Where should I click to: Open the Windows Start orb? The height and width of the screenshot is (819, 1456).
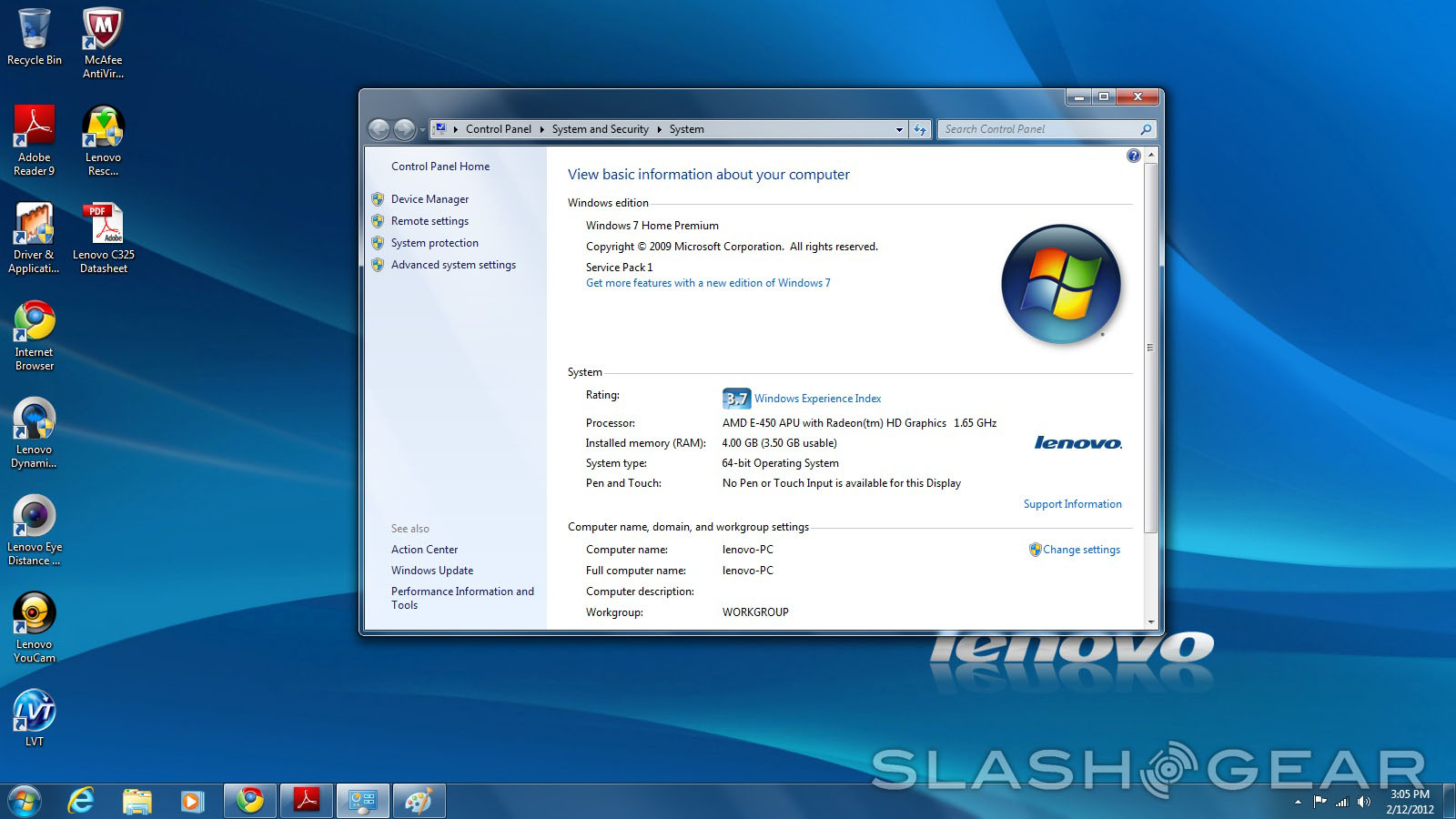click(x=24, y=801)
